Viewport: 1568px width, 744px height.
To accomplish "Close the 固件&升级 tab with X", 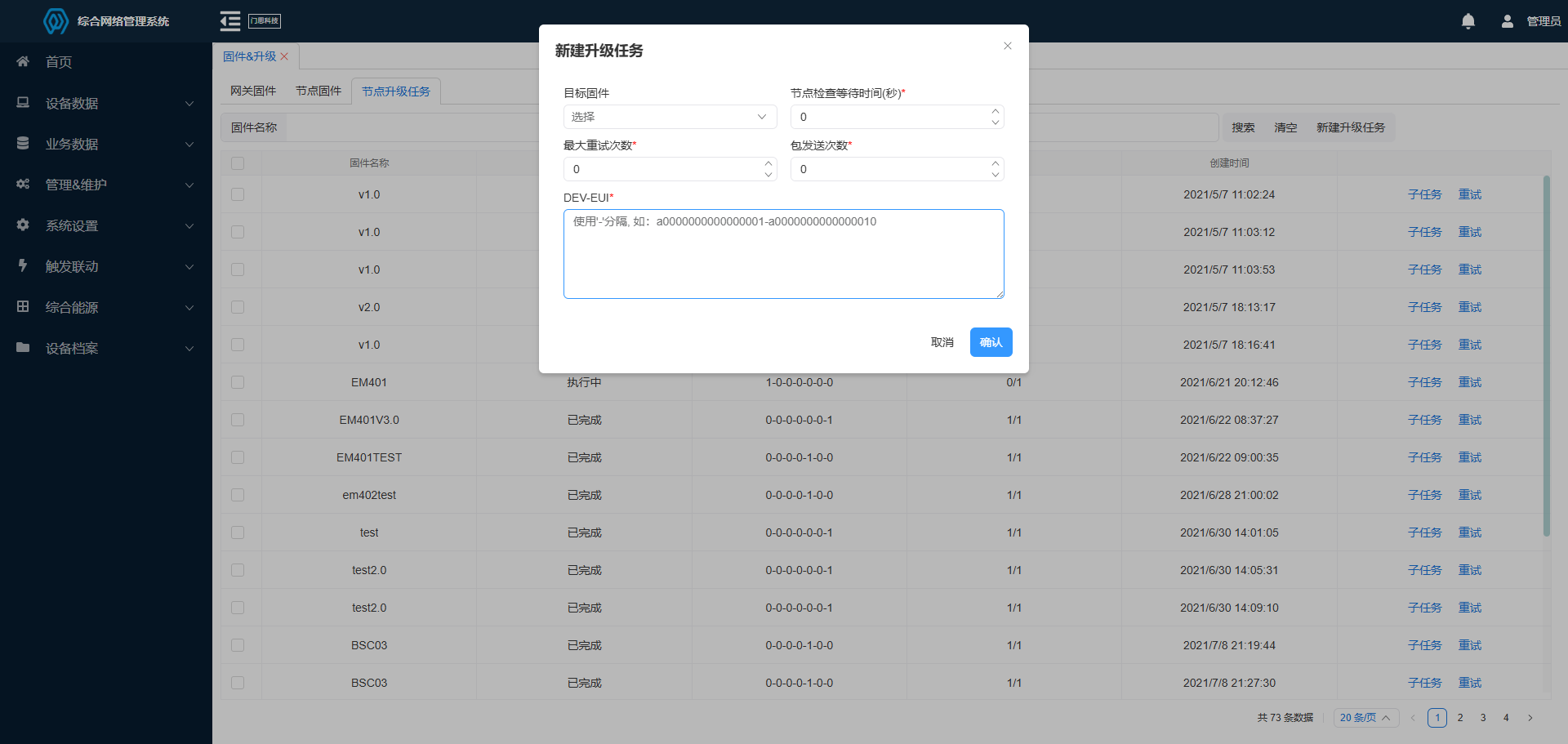I will (x=284, y=56).
